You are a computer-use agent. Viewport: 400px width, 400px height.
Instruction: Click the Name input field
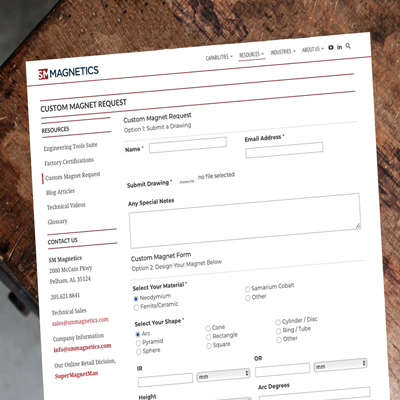click(x=188, y=145)
